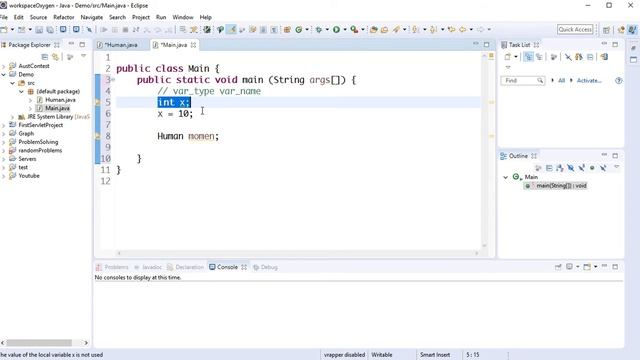Select the Java perspective icon at far right
Screen dimensions: 640x360
point(632,29)
